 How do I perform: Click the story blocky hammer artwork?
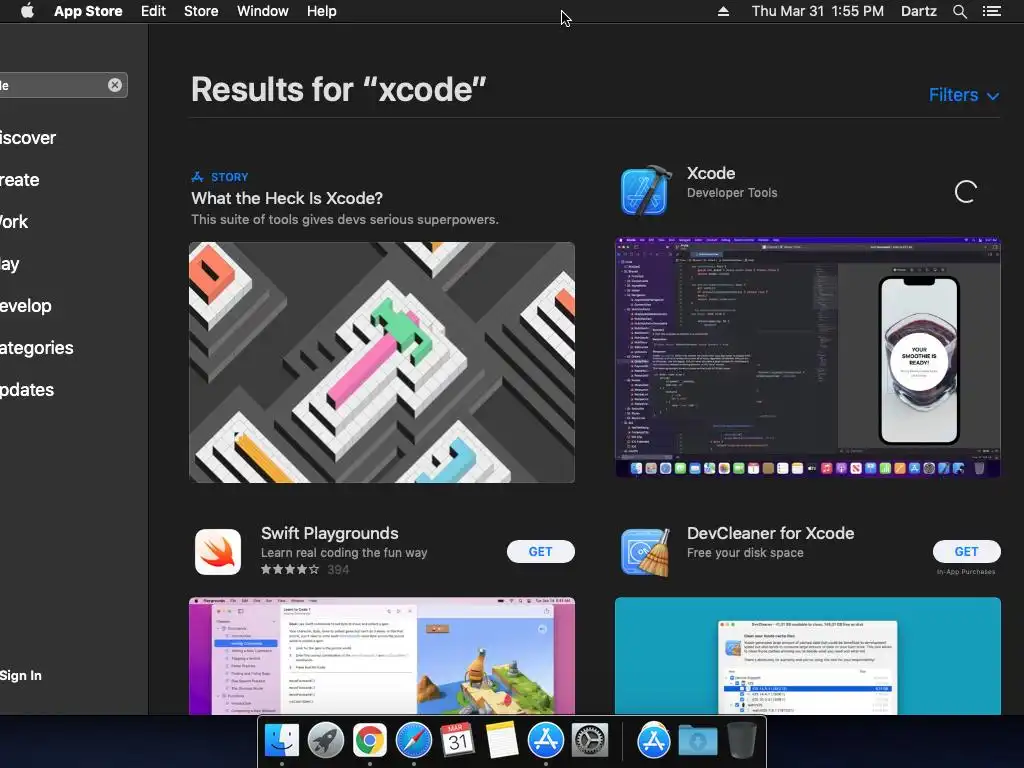[382, 362]
